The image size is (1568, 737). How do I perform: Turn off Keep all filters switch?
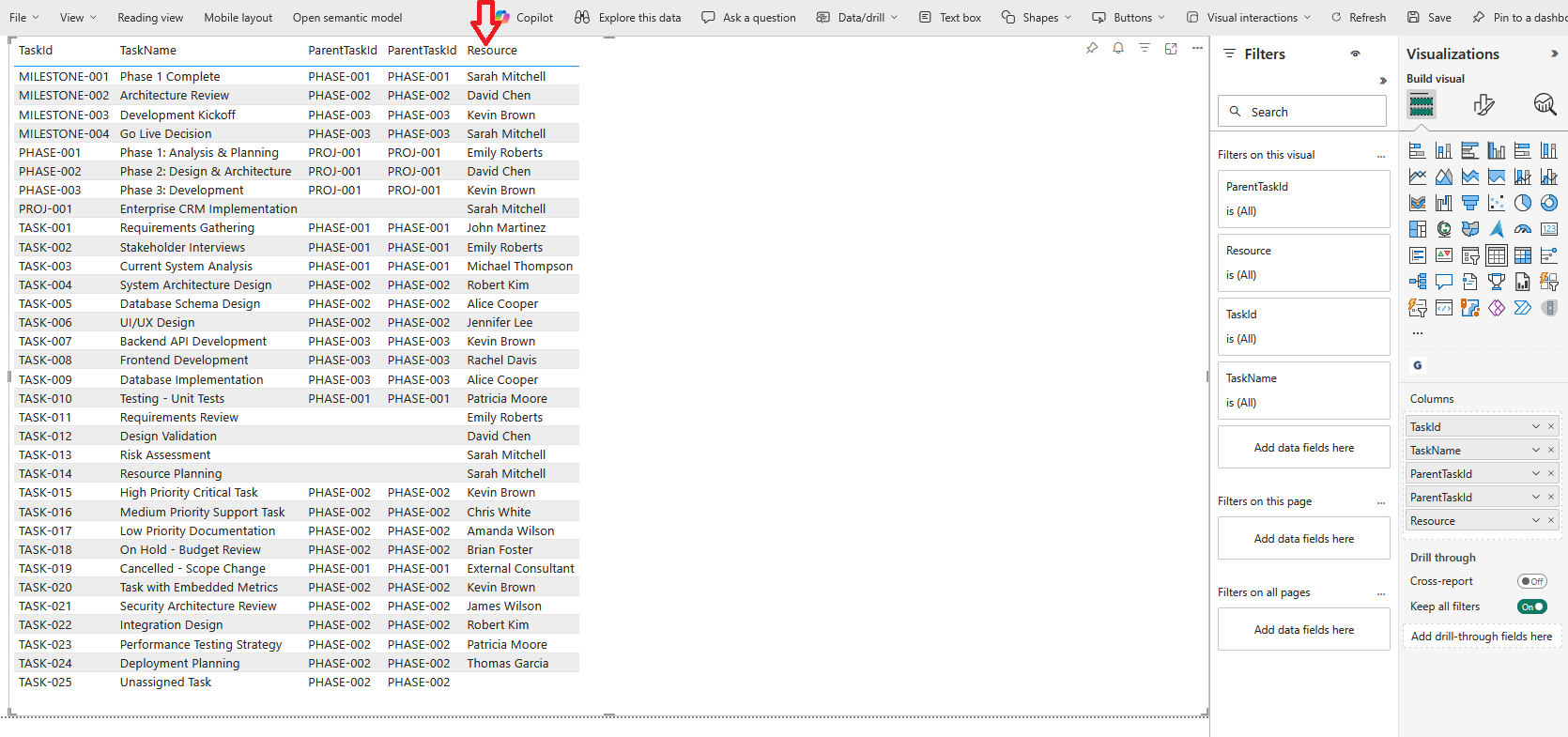1531,606
